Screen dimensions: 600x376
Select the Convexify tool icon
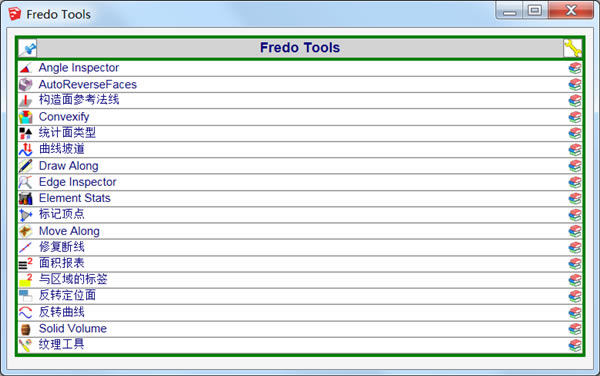pos(26,117)
